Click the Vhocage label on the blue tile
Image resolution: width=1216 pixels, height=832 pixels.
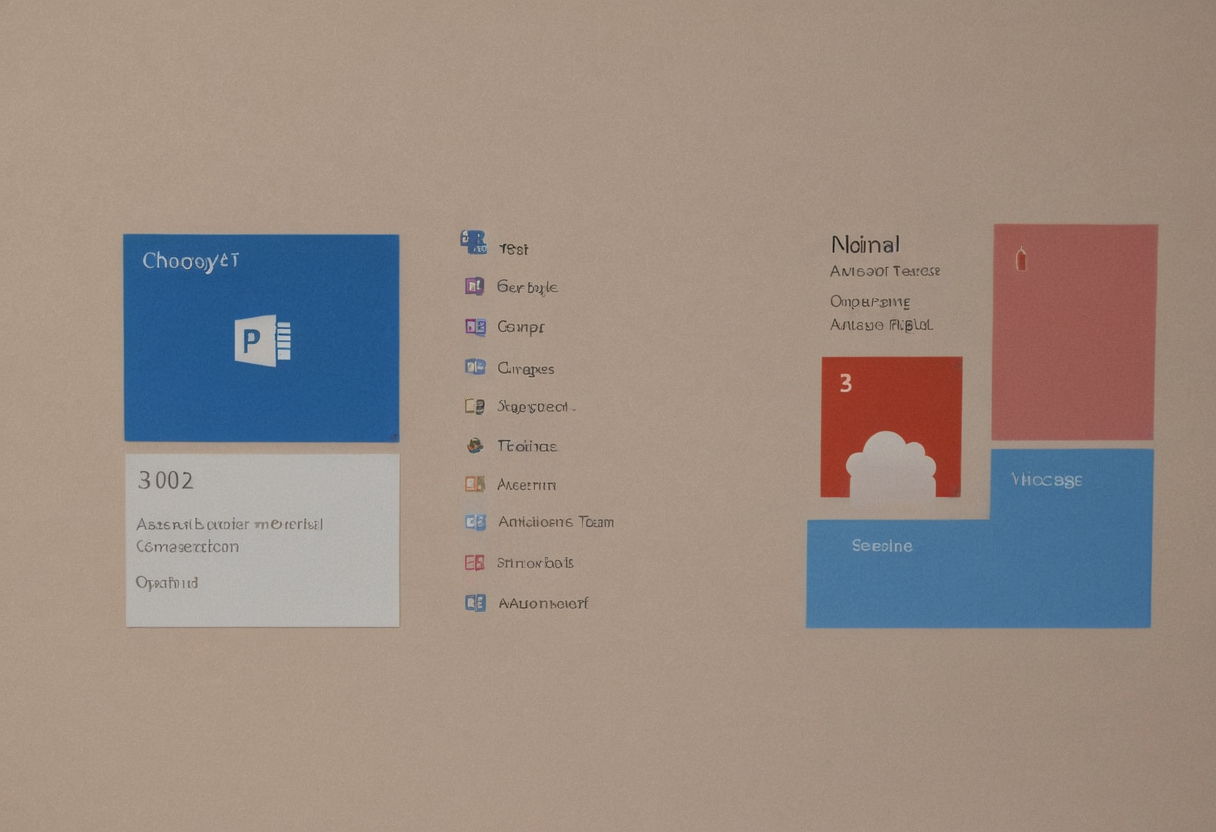click(1047, 480)
